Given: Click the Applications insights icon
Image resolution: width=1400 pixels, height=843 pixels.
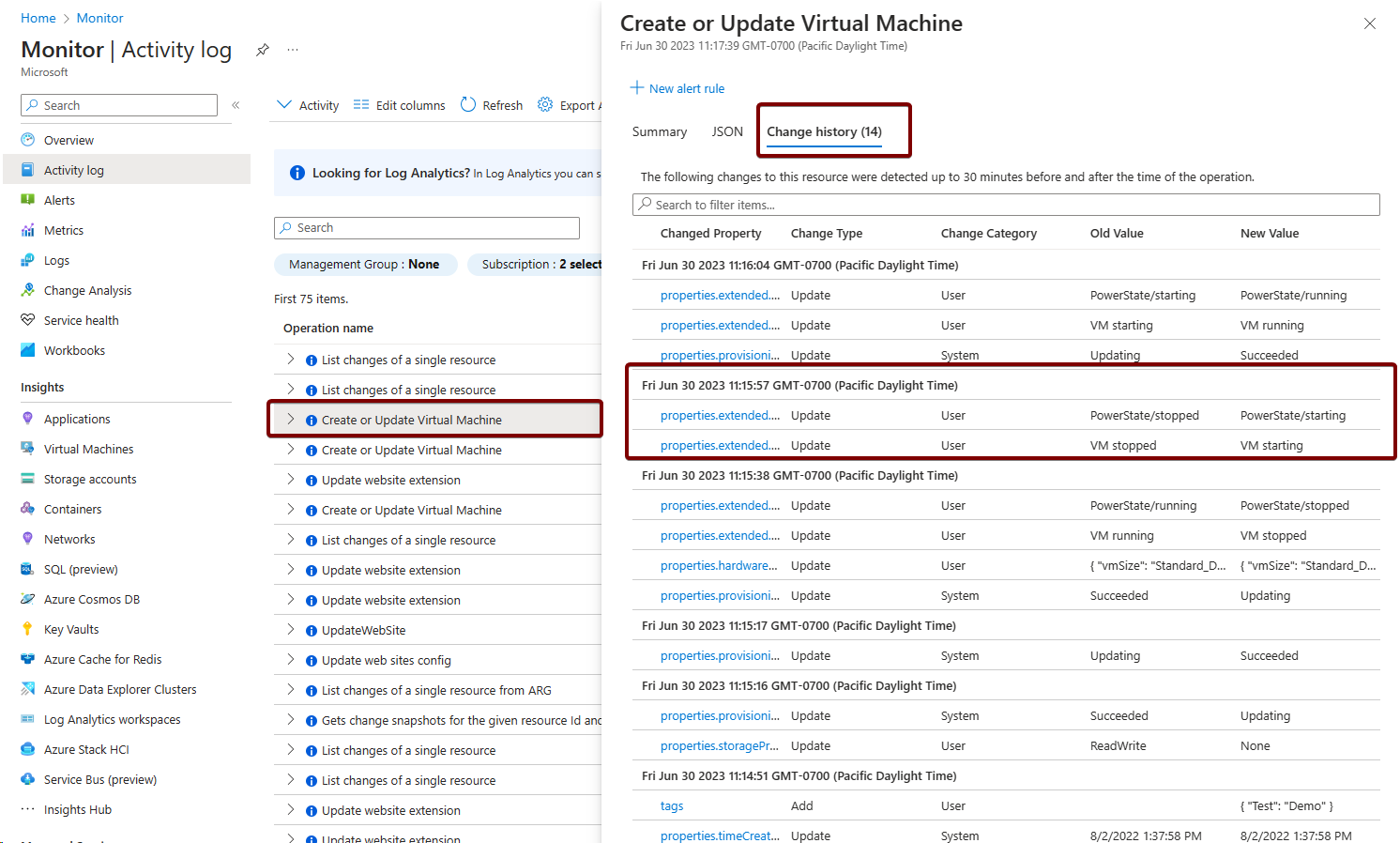Looking at the screenshot, I should pos(28,419).
